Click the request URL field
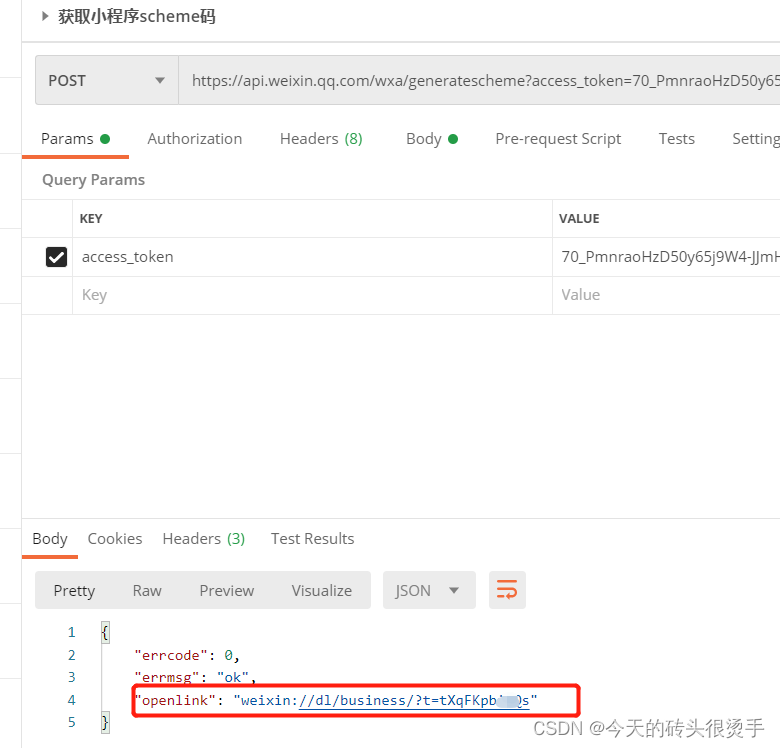The width and height of the screenshot is (780, 748). pos(479,81)
